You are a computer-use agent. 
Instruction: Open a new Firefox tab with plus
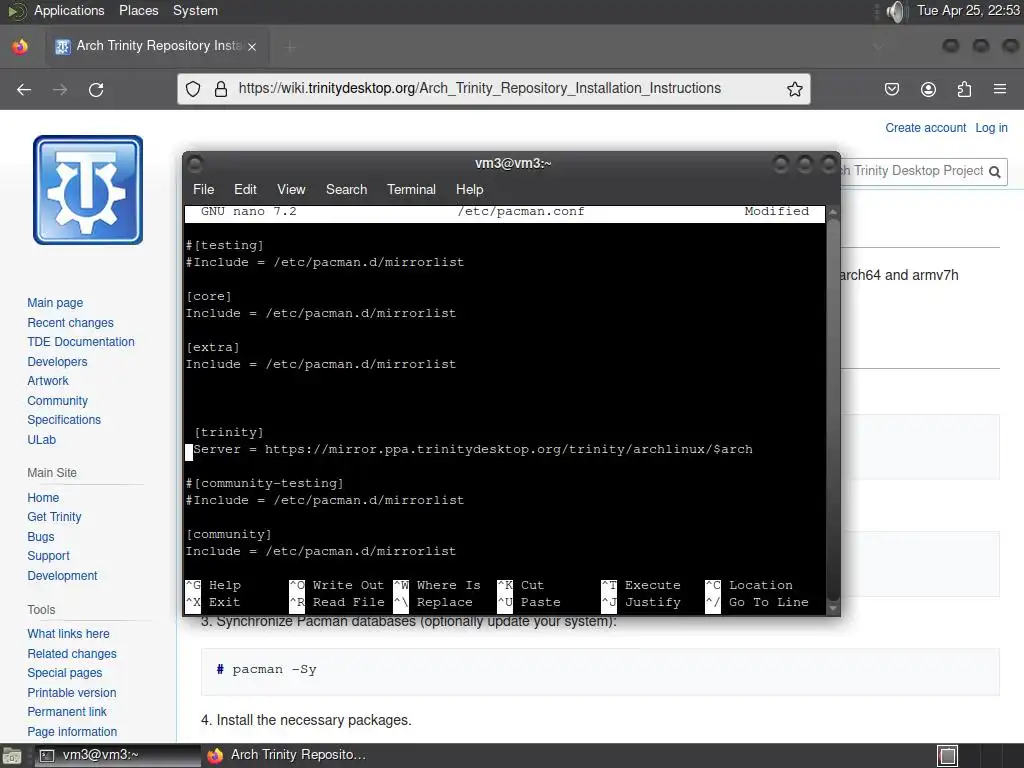pyautogui.click(x=291, y=46)
